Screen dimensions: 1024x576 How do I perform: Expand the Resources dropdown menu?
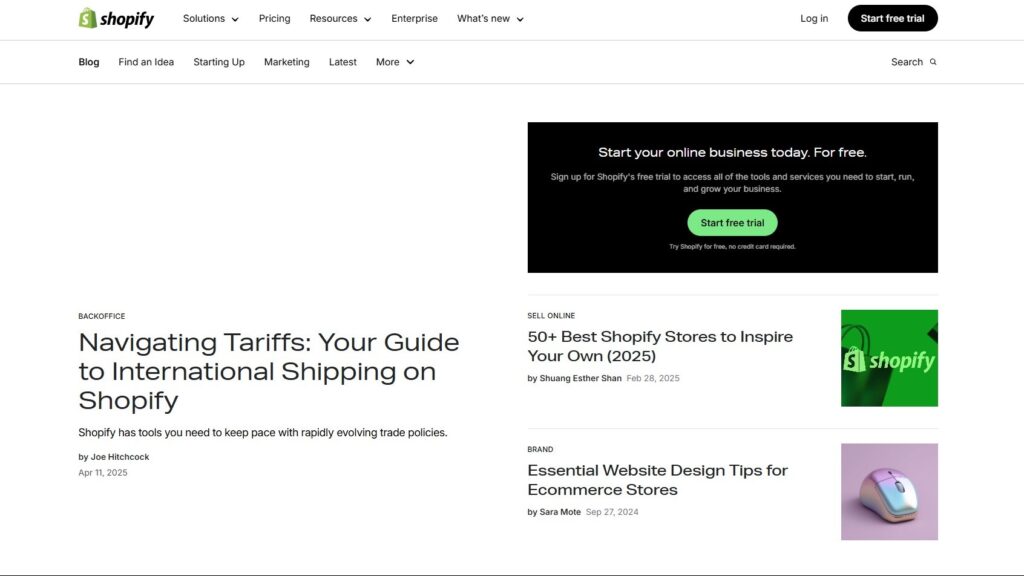[x=340, y=19]
